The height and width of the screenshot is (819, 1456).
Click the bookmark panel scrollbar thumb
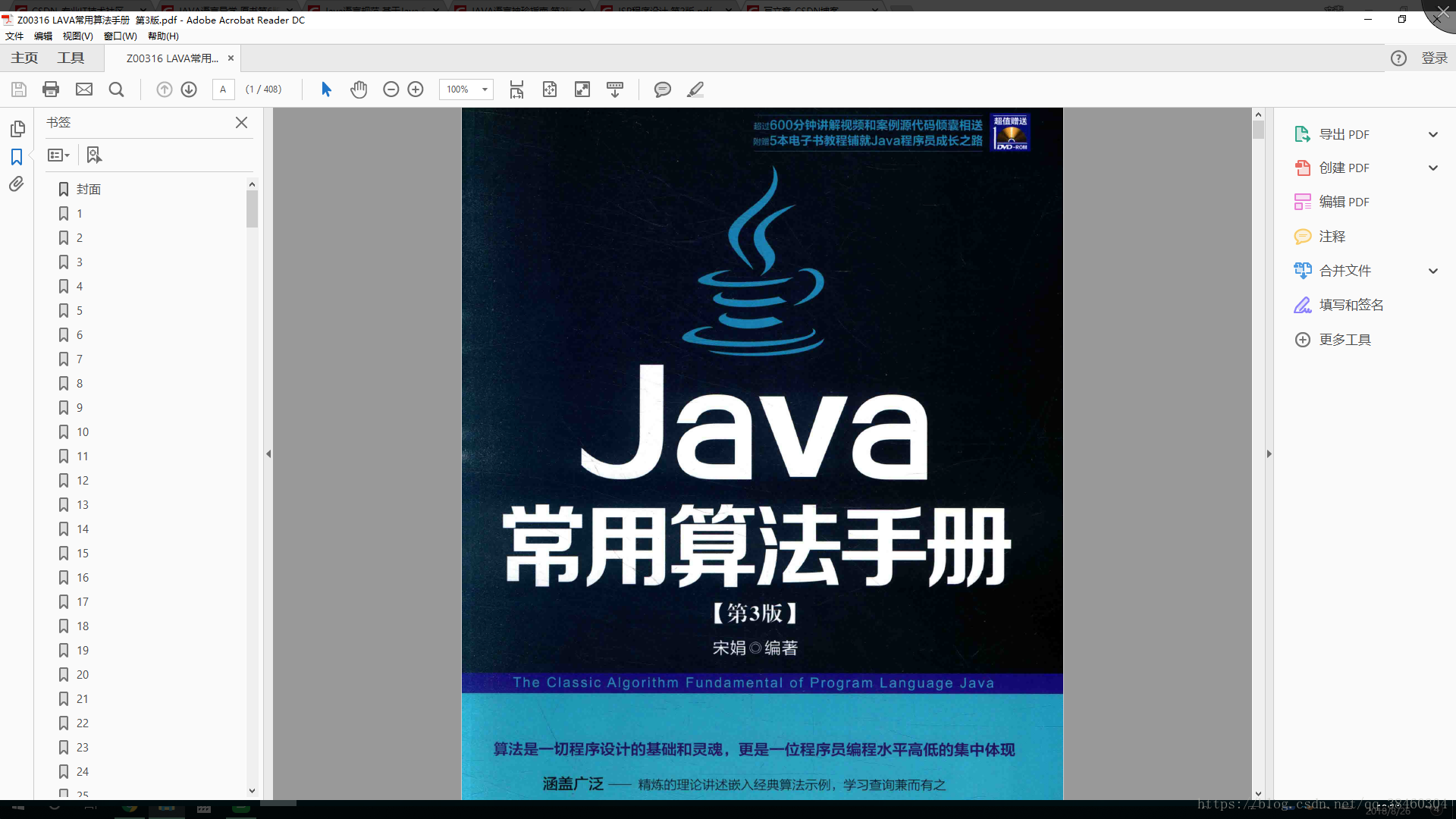tap(252, 209)
